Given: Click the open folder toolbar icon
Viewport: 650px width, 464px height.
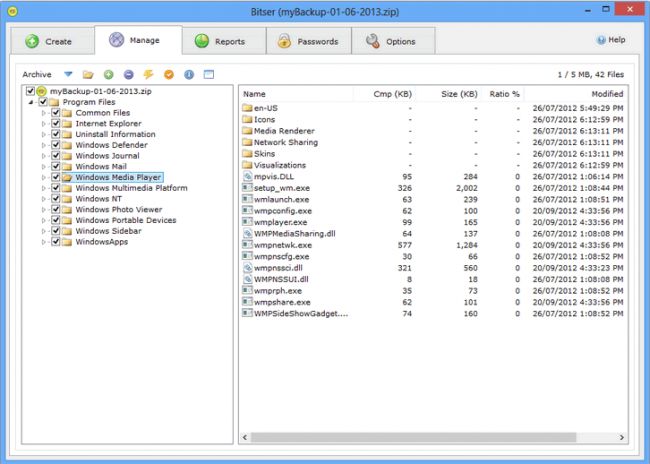Looking at the screenshot, I should 88,75.
